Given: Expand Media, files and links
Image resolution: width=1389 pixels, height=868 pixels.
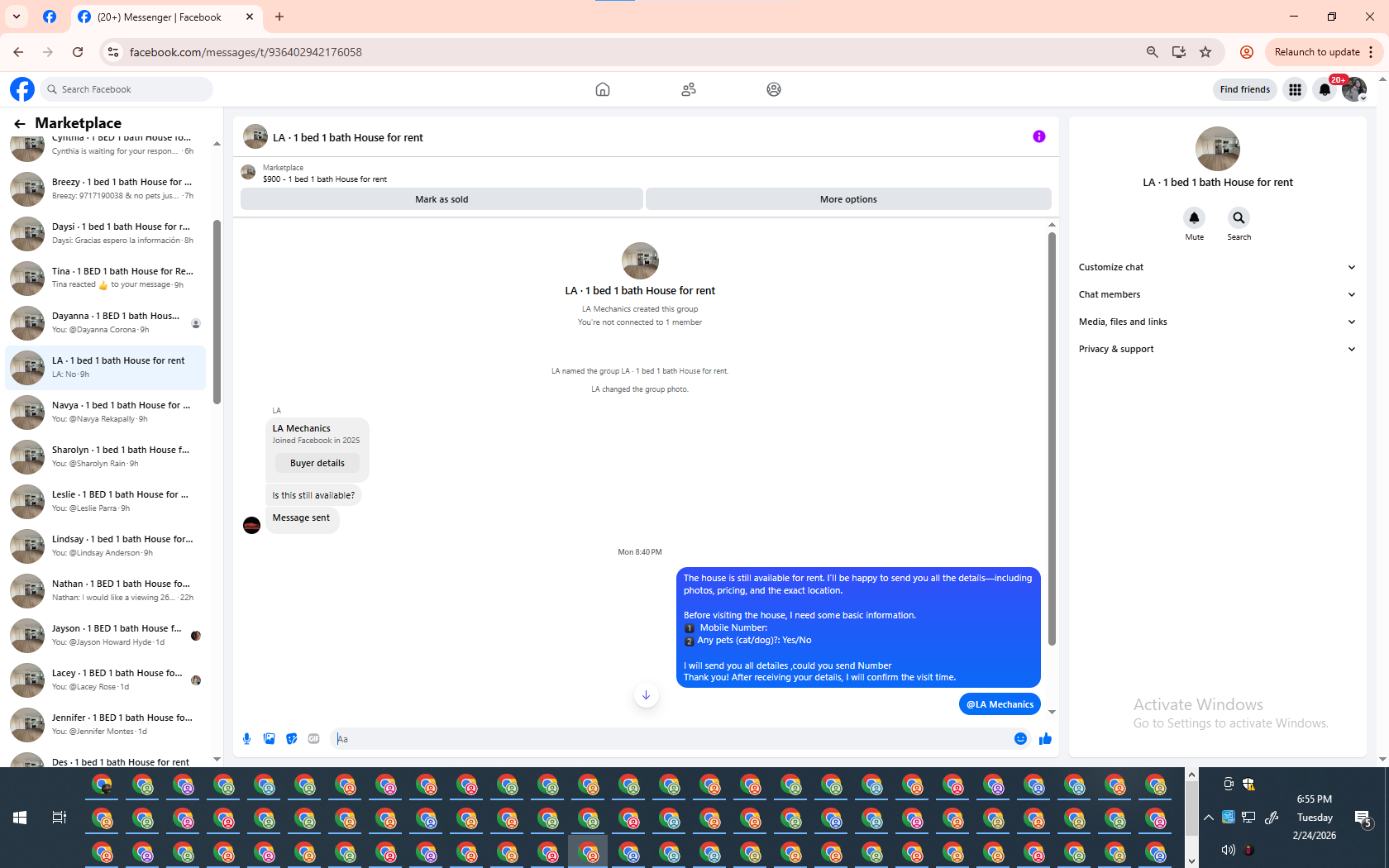Looking at the screenshot, I should pos(1217,322).
